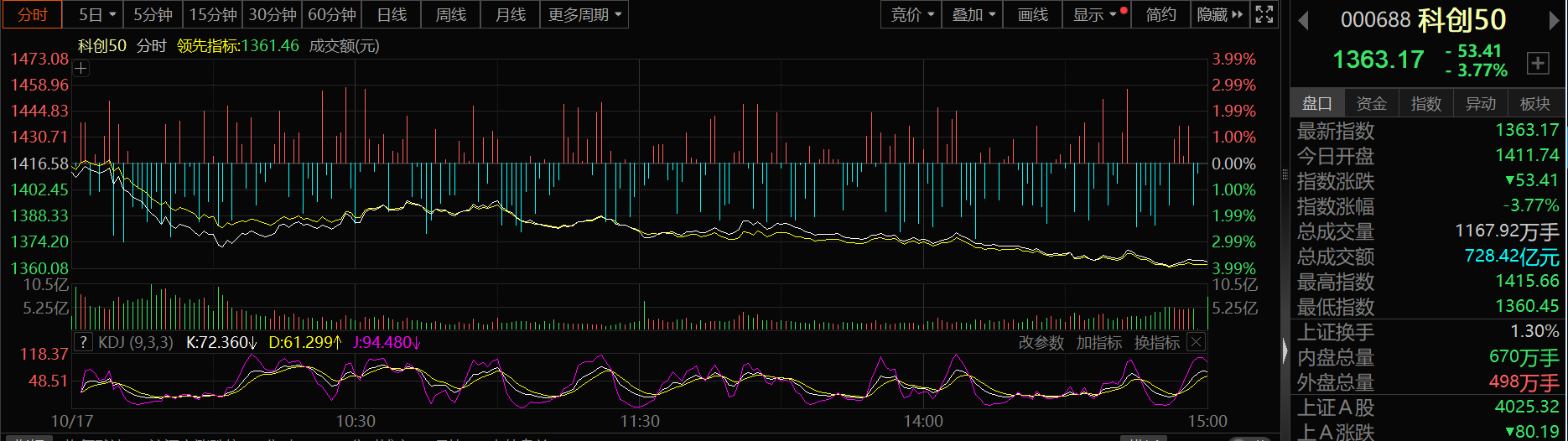The width and height of the screenshot is (1568, 441).
Task: Click 改参数 to edit indicator parameters
Action: tap(1041, 342)
